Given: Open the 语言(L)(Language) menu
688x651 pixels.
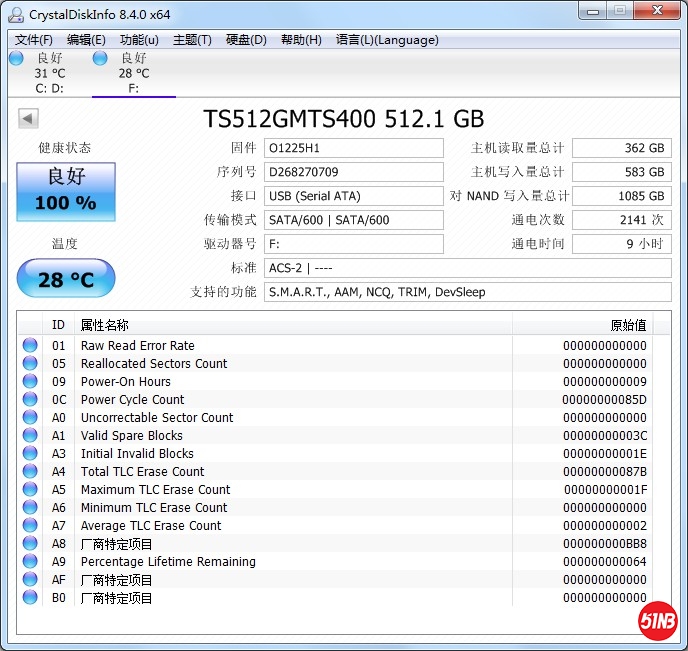Looking at the screenshot, I should click(387, 40).
